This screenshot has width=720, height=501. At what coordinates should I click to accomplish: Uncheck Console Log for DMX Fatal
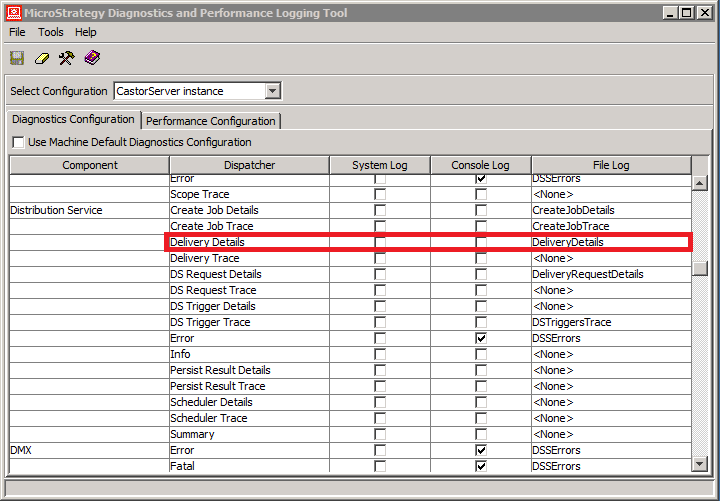pos(481,466)
